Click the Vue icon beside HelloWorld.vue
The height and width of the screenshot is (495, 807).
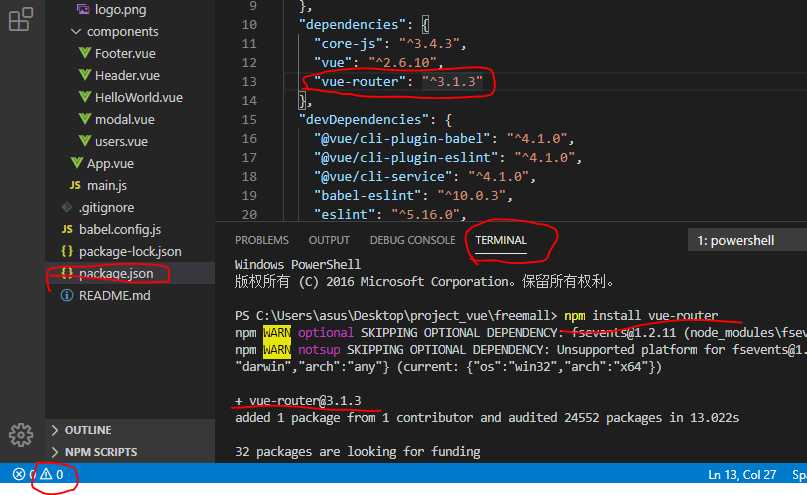click(85, 97)
